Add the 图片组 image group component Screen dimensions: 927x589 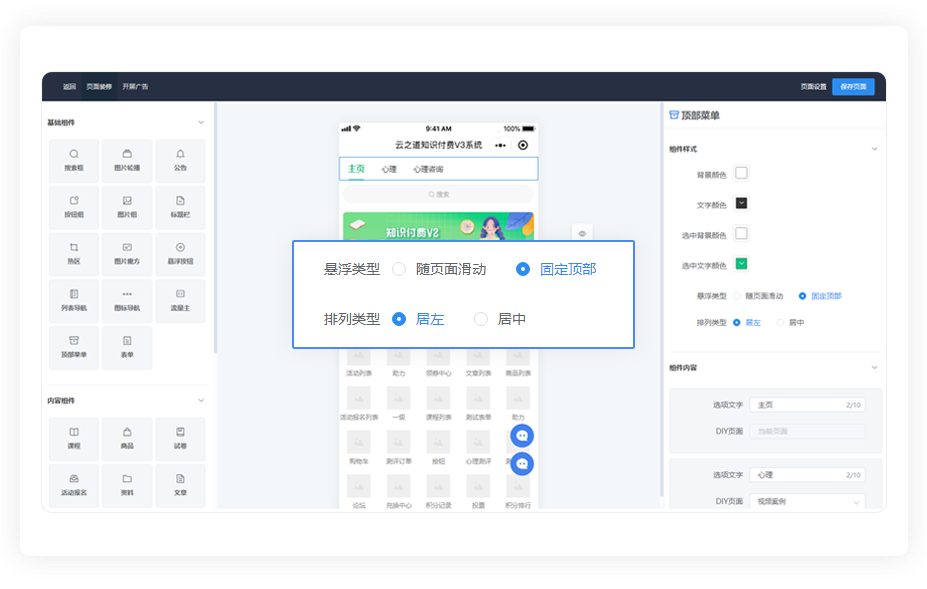pyautogui.click(x=127, y=208)
